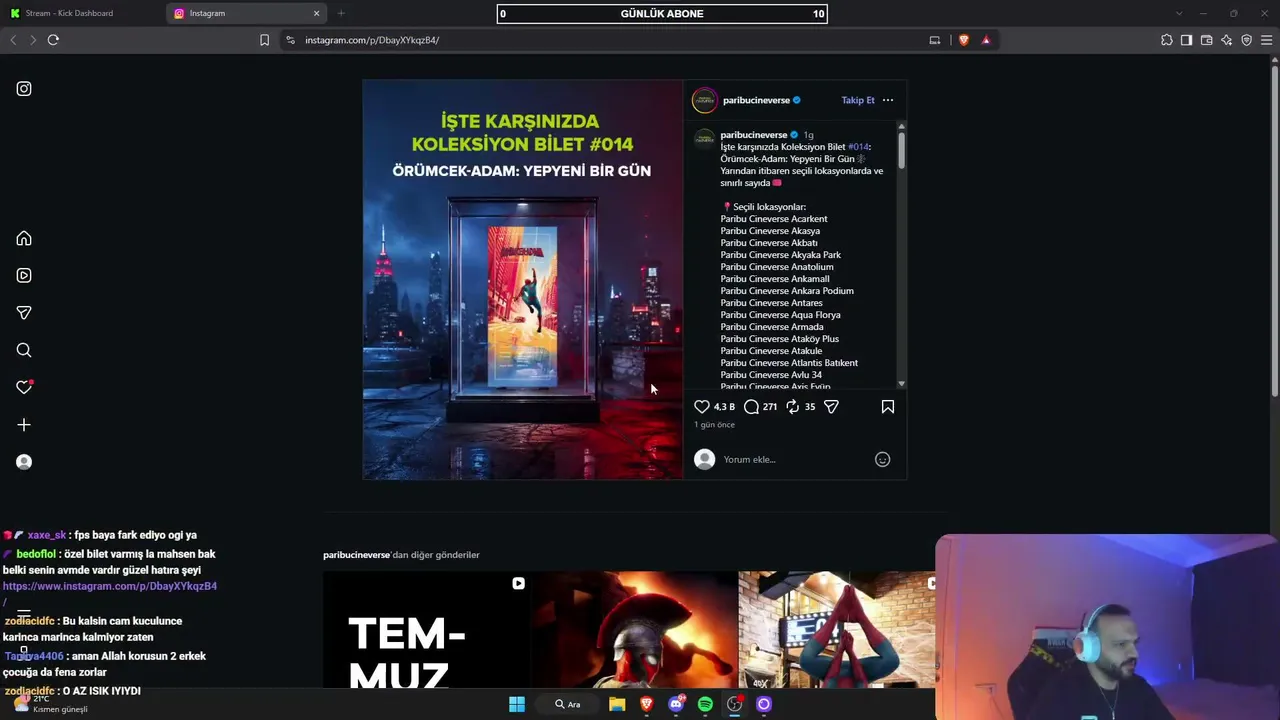Select the Instagram browser tab
This screenshot has width=1280, height=720.
coord(246,13)
